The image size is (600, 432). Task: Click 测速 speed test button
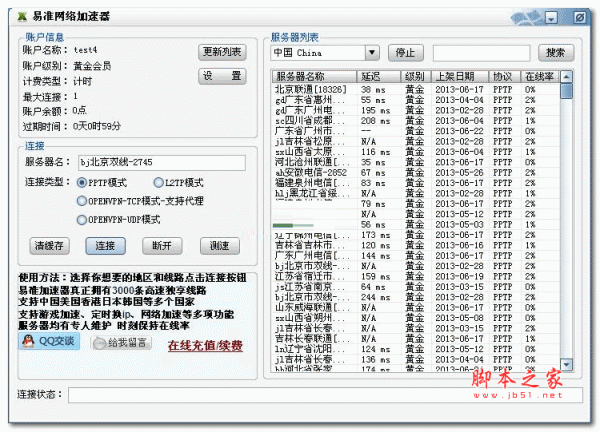220,246
